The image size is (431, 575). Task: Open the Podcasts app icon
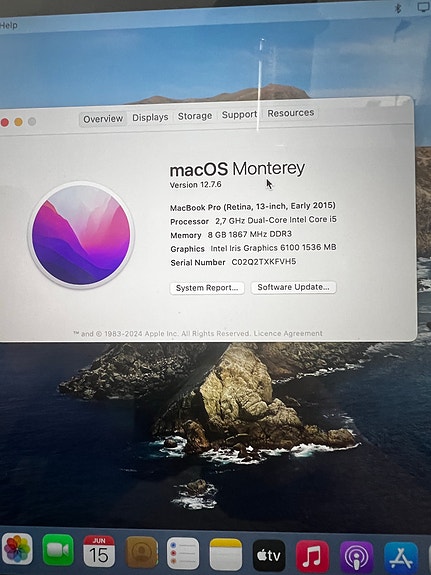357,557
